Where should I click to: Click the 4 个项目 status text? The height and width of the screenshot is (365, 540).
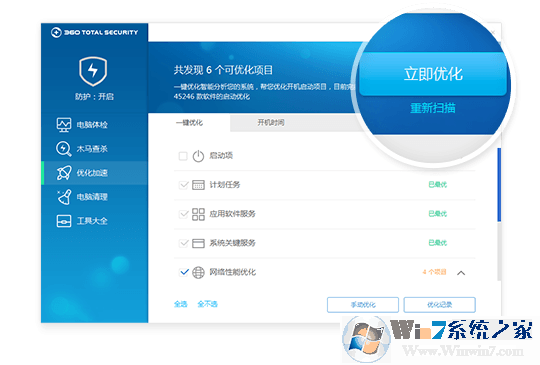pyautogui.click(x=434, y=272)
